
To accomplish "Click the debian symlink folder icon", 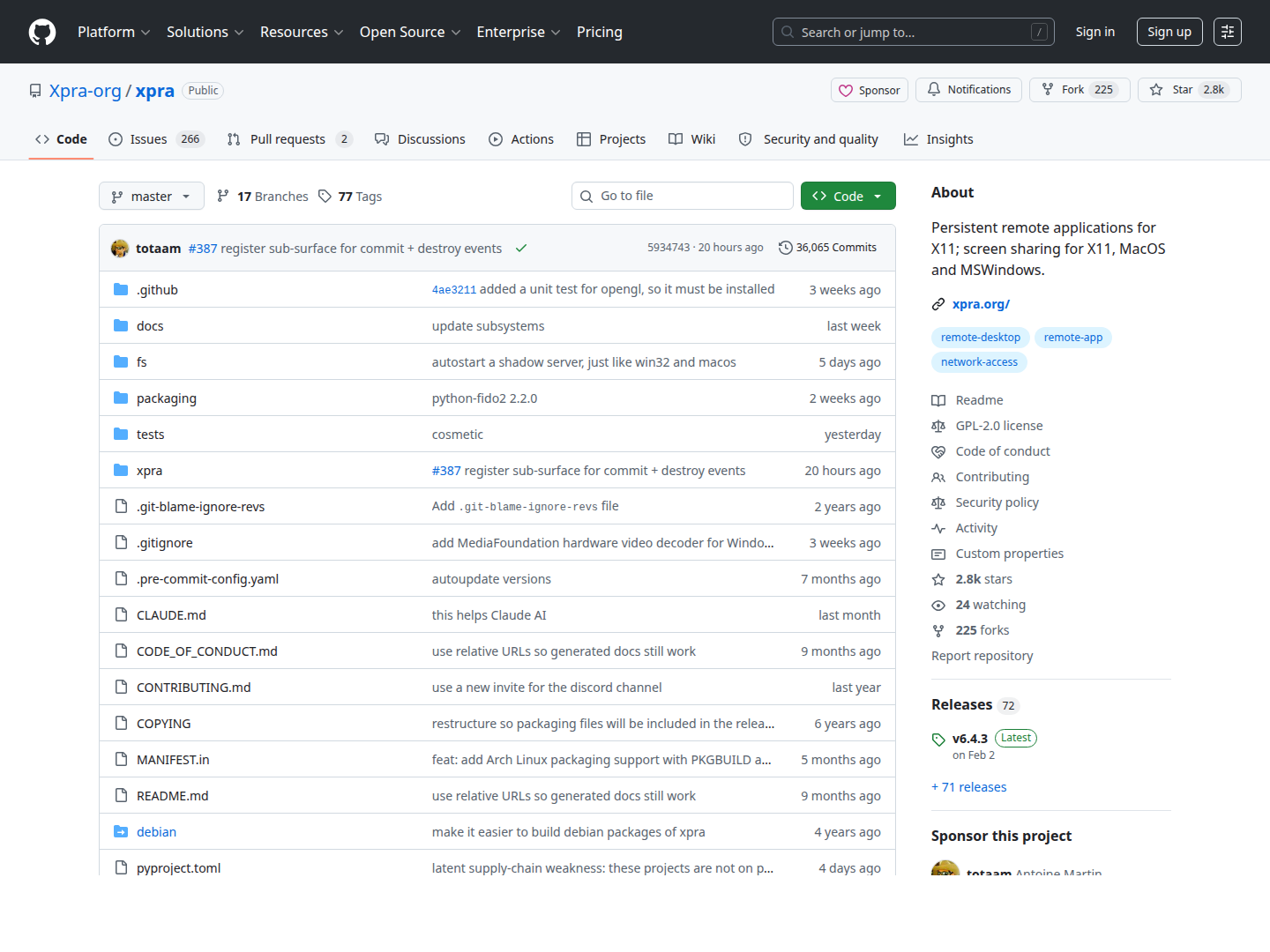I will coord(121,832).
